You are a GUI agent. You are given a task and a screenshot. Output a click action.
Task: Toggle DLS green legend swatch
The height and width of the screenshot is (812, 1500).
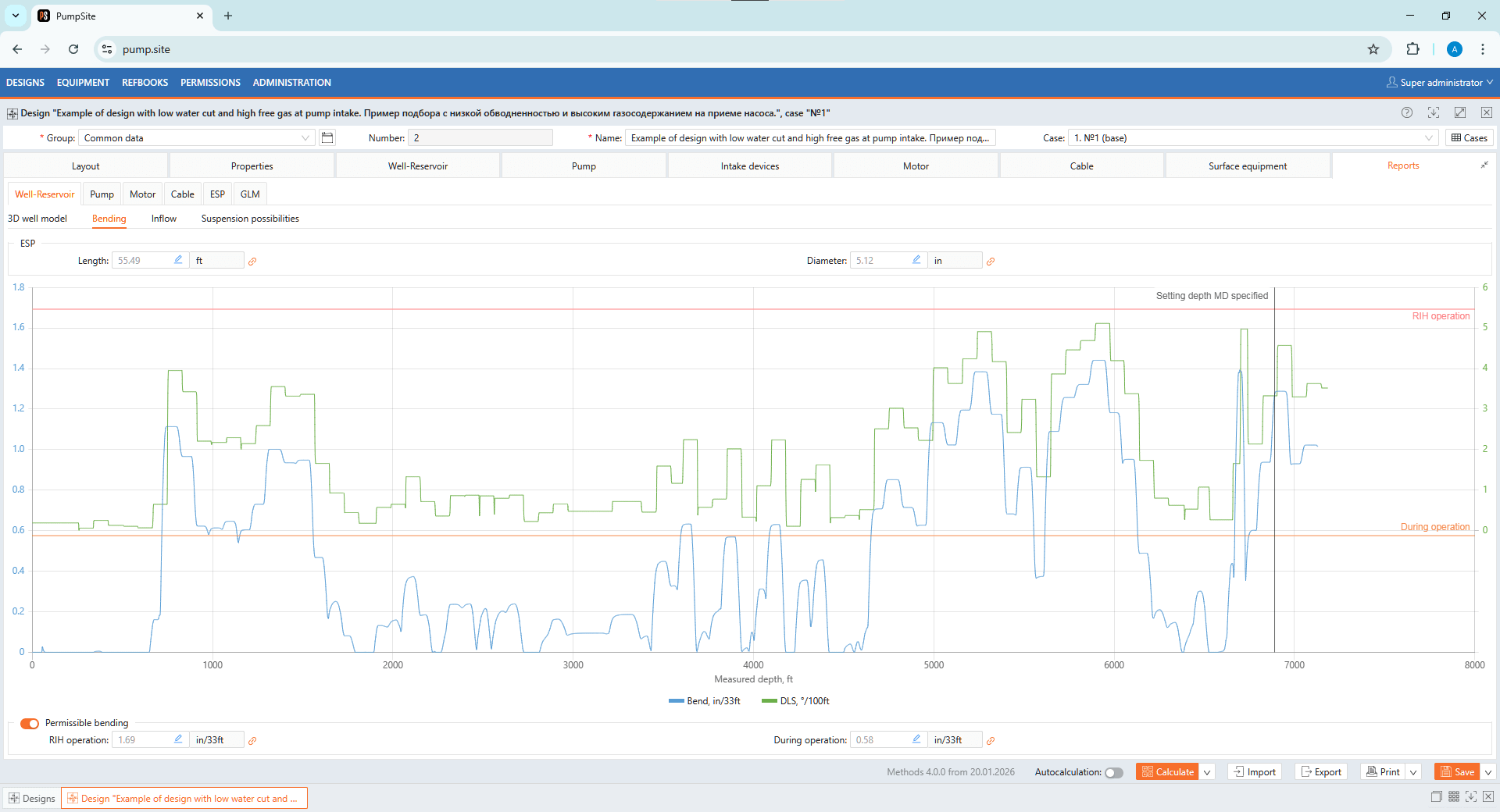click(x=770, y=701)
